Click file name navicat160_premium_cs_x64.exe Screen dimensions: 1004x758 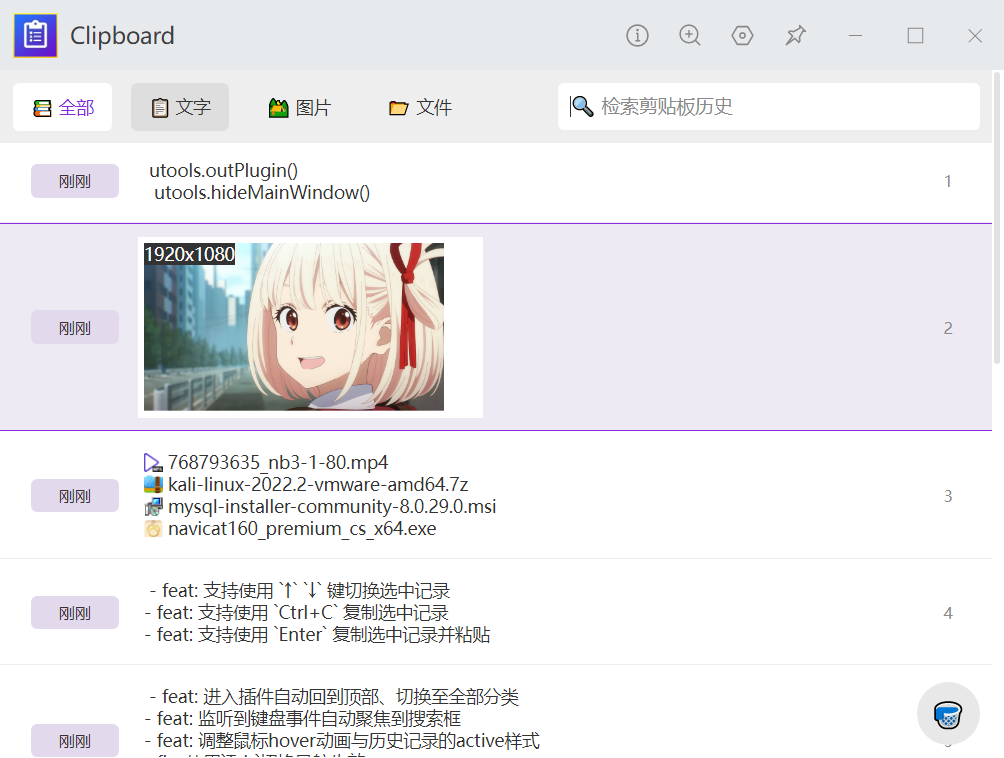pos(302,529)
